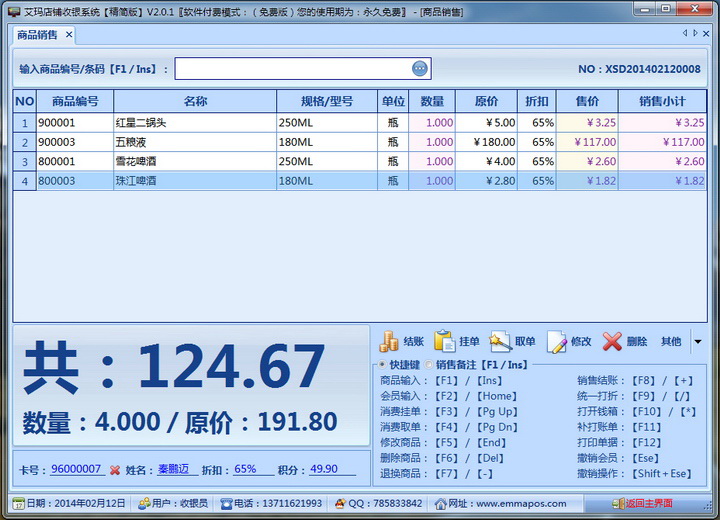Click the 单位 column header
Screen dimensions: 720x520
(x=393, y=102)
